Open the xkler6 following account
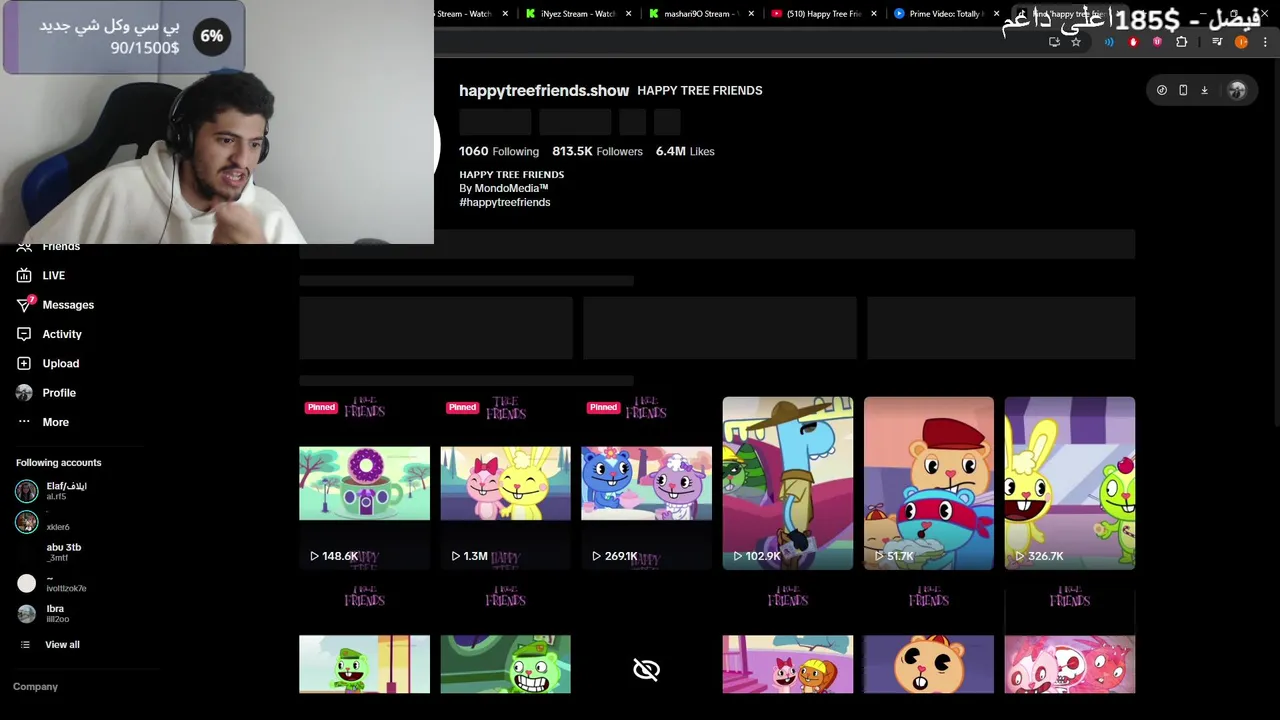This screenshot has width=1280, height=720. [43, 522]
